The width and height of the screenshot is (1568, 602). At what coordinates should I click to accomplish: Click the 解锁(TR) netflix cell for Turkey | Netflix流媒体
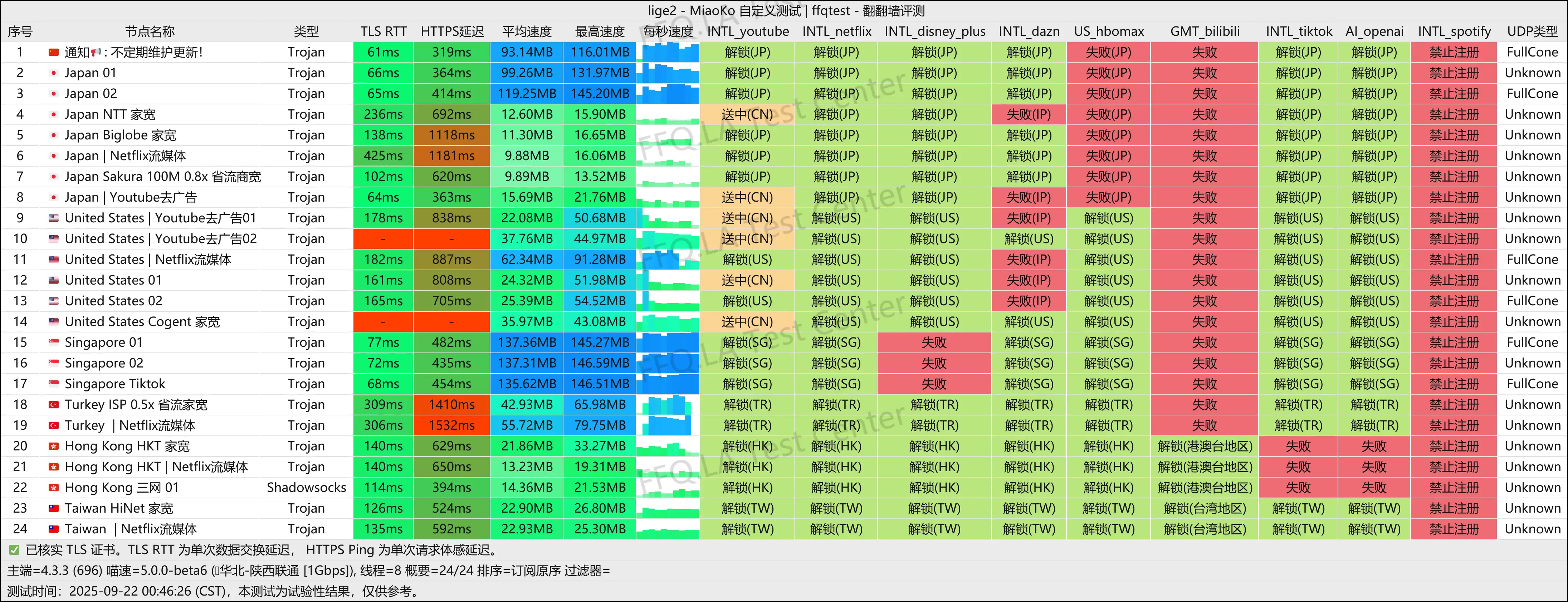pyautogui.click(x=836, y=426)
